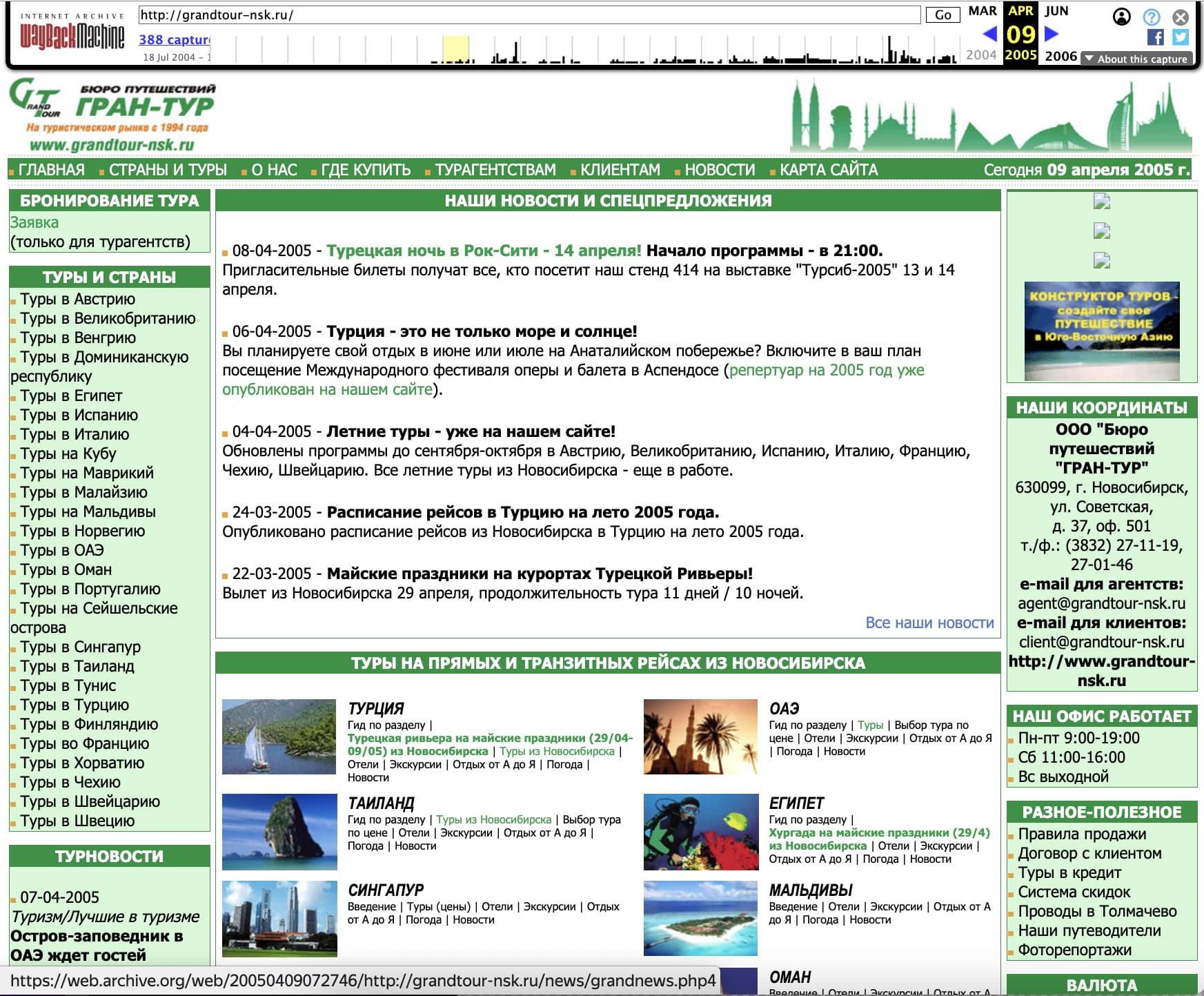Screen dimensions: 1204x996
Task: Open Туры в Египет link
Action: tap(71, 396)
